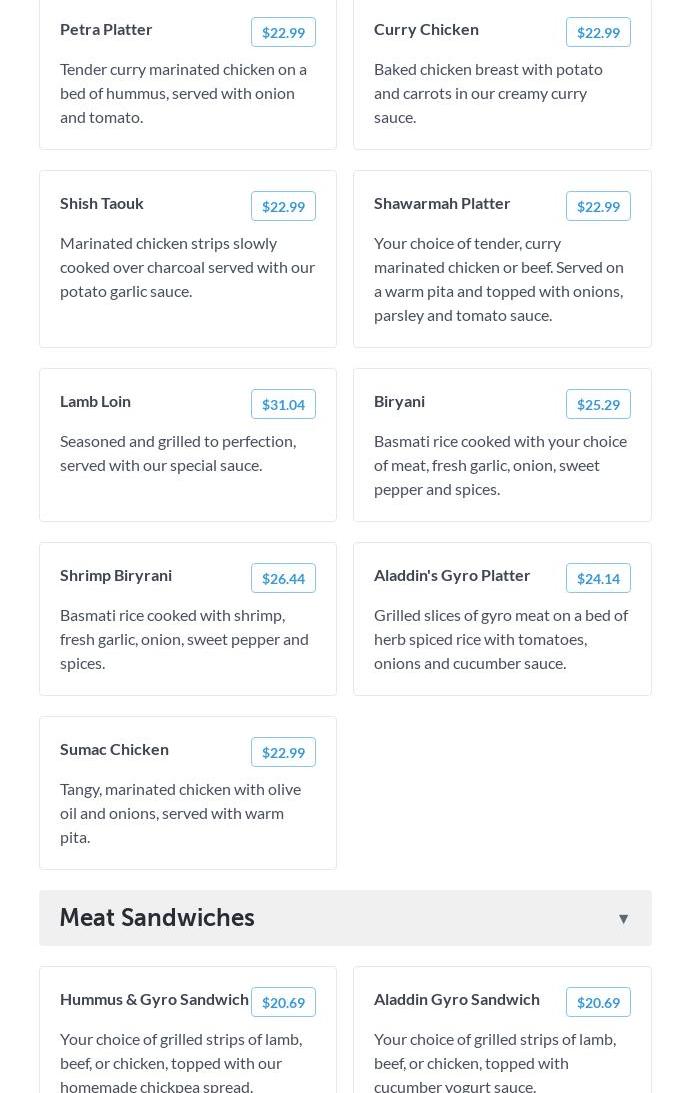Click the Shawarmah Platter description text

click(x=499, y=279)
